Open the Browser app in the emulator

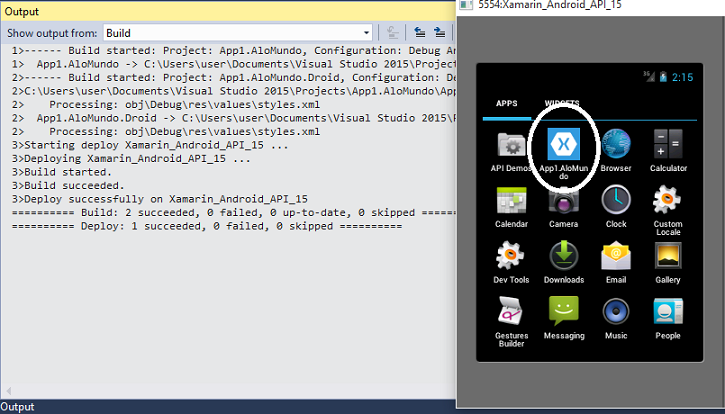click(616, 150)
